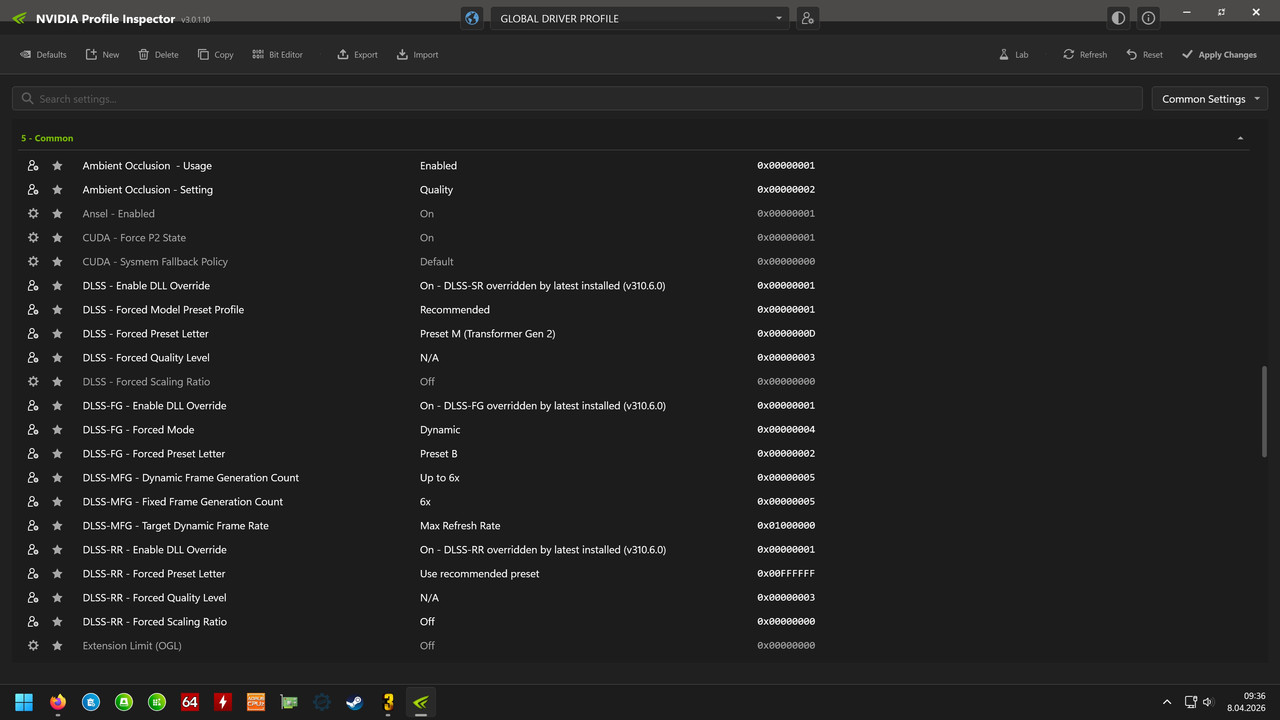This screenshot has height=720, width=1280.
Task: Toggle favorite star for DLSS-FG - Forced Mode
Action: (57, 430)
